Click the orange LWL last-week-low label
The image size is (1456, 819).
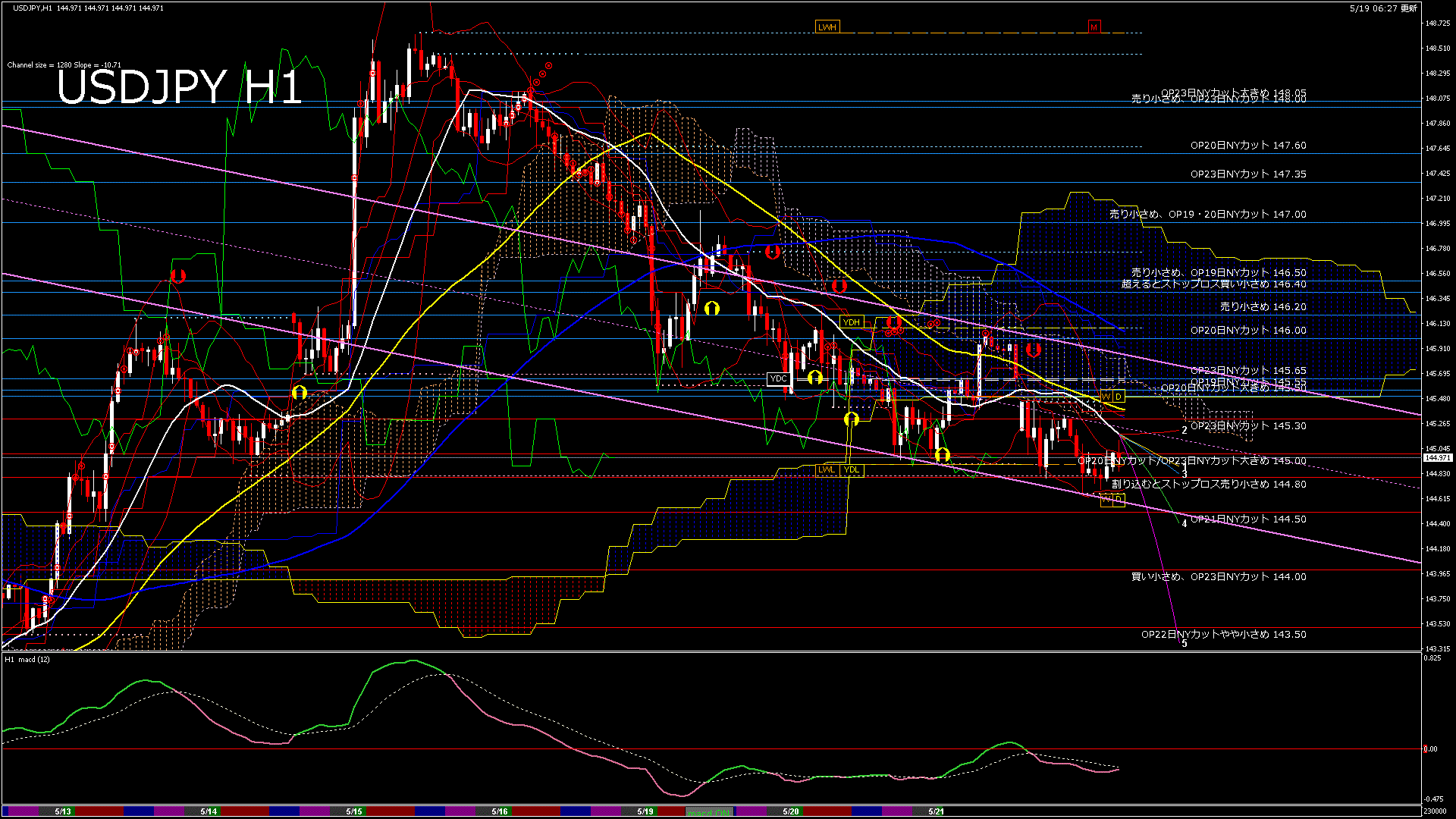point(827,469)
